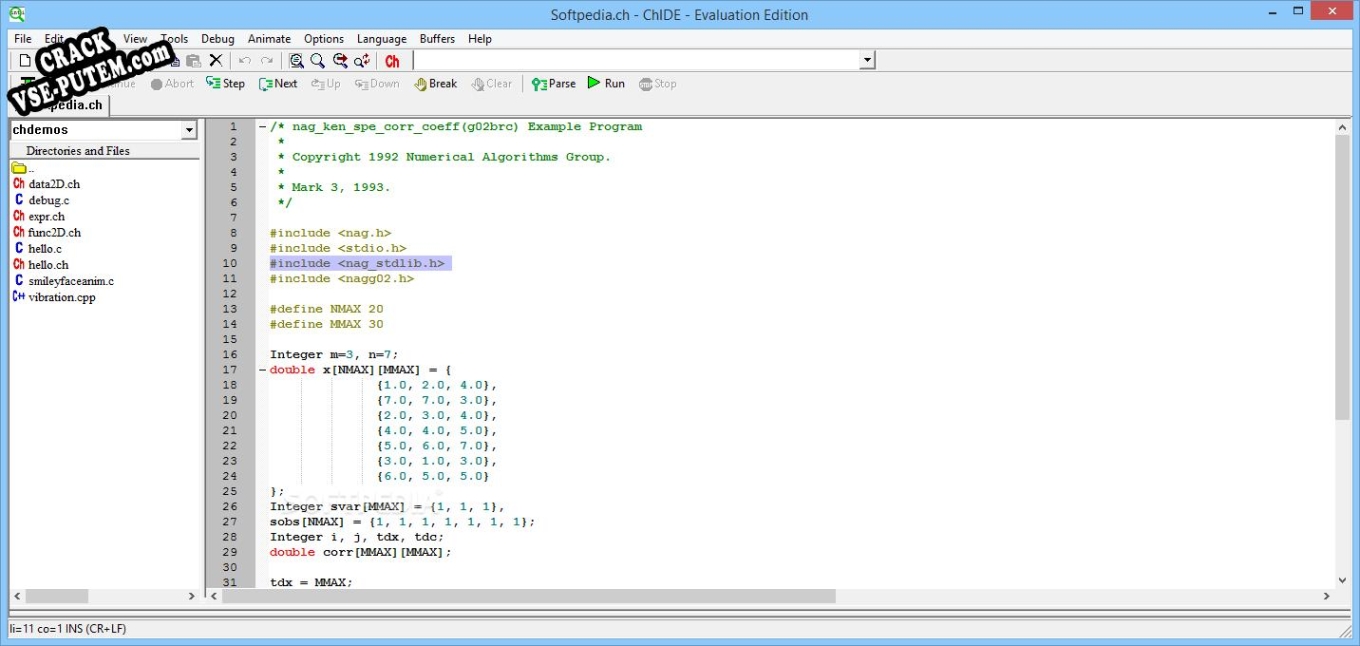Viewport: 1360px width, 646px height.
Task: Click the Paste clipboard icon
Action: 195,61
